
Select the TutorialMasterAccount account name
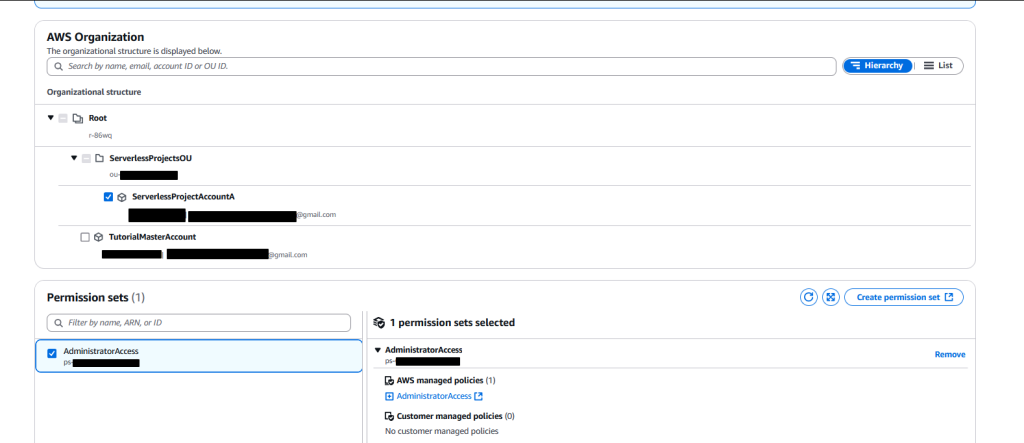152,237
